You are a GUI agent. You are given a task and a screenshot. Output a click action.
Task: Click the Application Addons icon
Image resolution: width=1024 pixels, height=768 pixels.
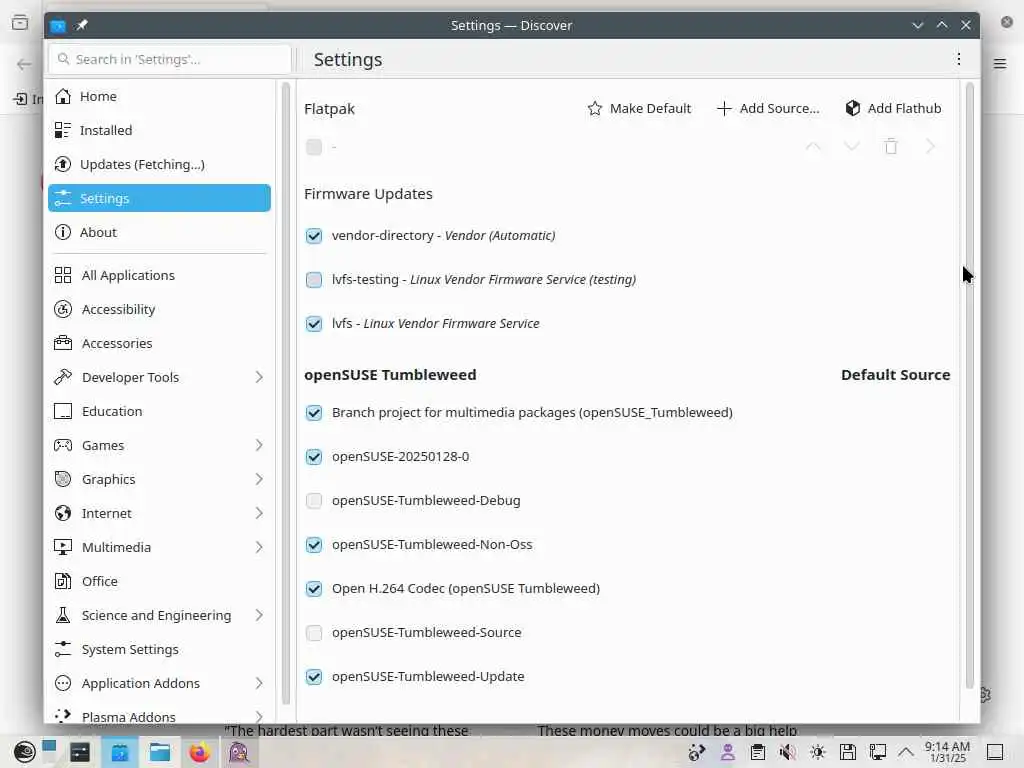pyautogui.click(x=63, y=682)
